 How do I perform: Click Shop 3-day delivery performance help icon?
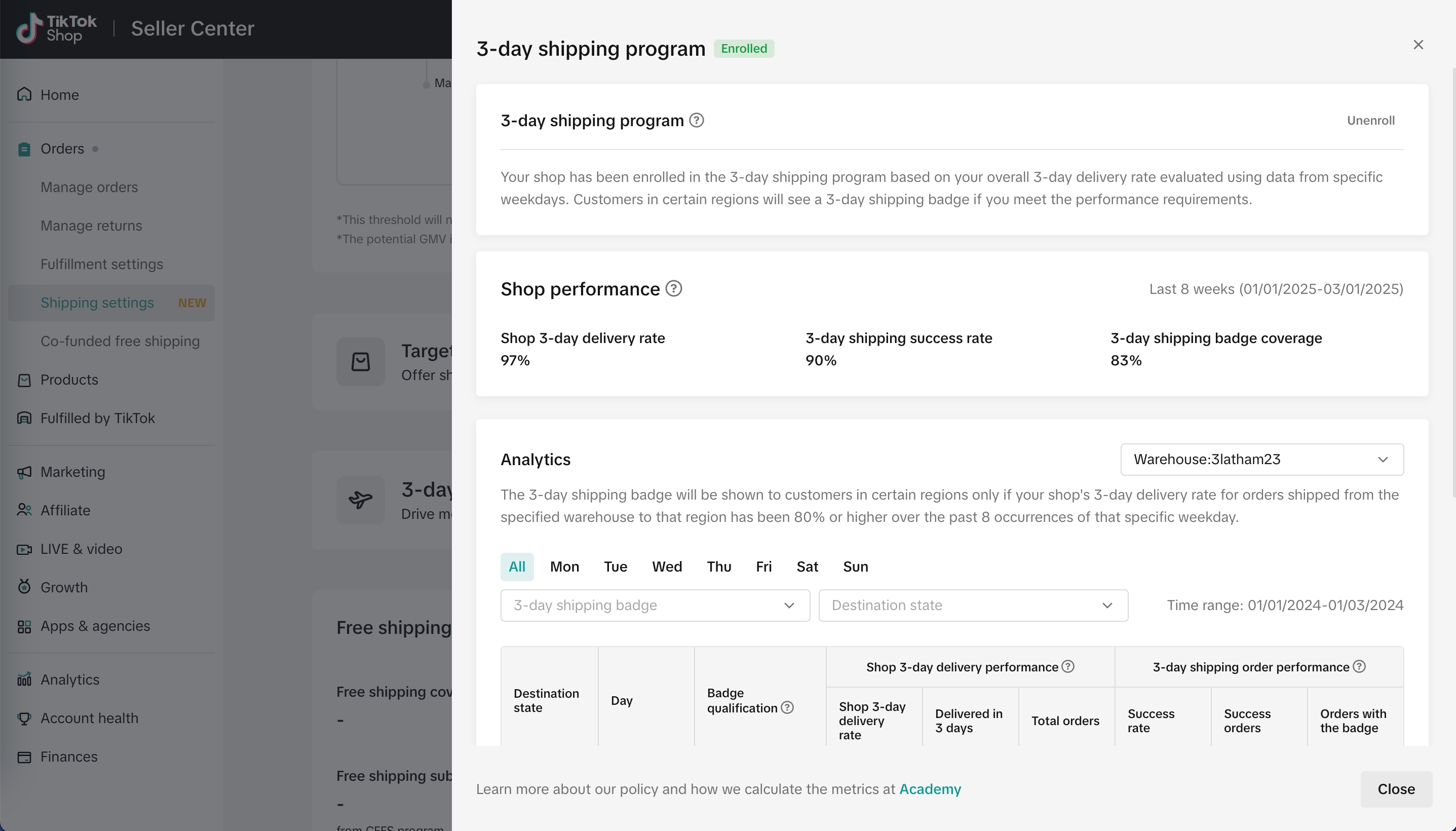point(1067,667)
